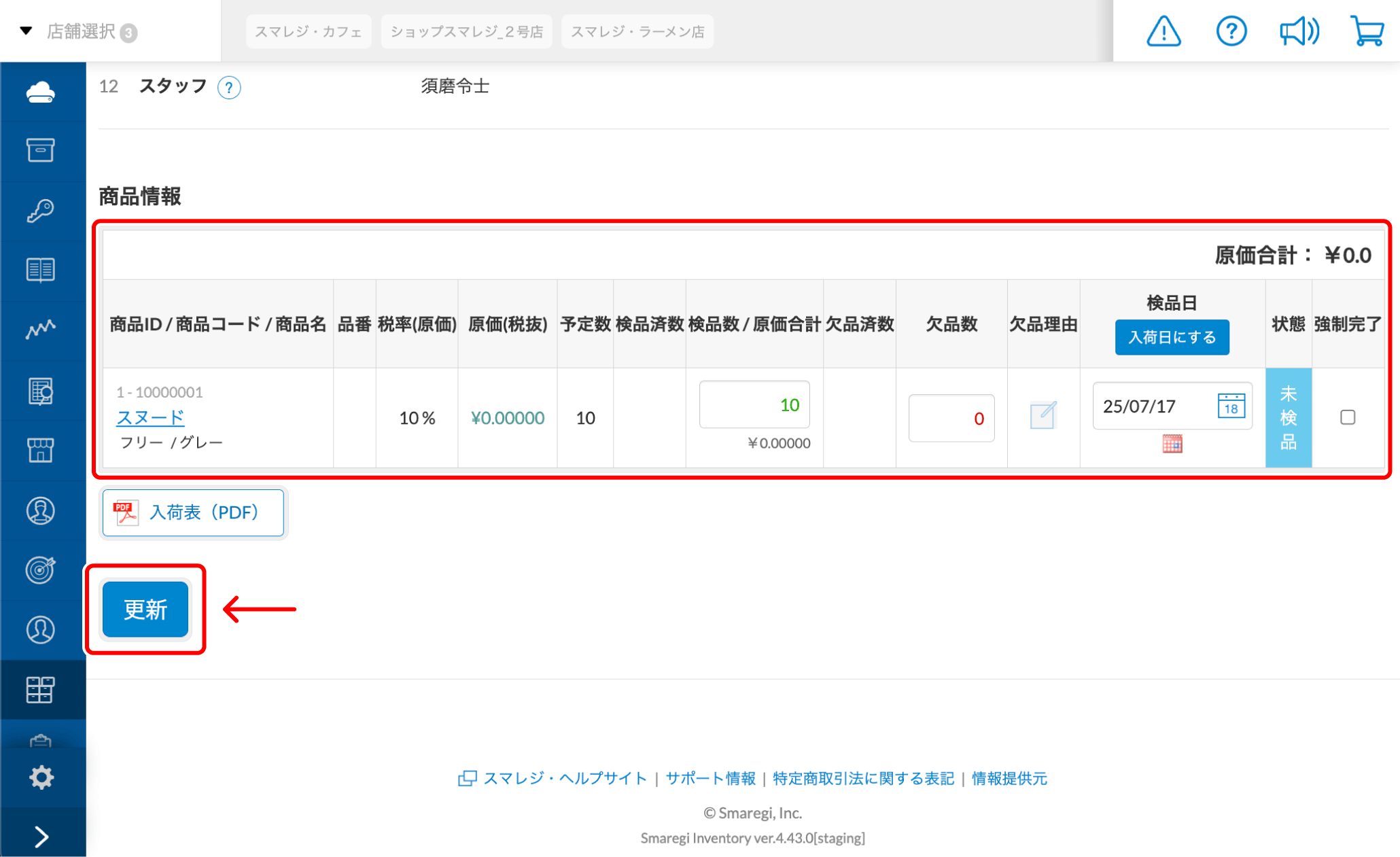Open the sales graph sidebar icon
The width and height of the screenshot is (1400, 857).
click(40, 330)
